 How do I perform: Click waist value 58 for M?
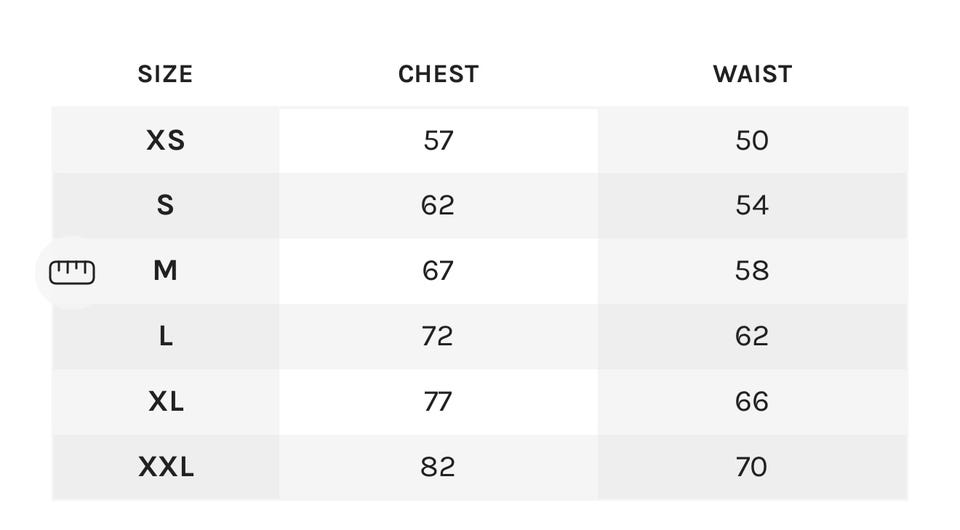click(x=752, y=270)
